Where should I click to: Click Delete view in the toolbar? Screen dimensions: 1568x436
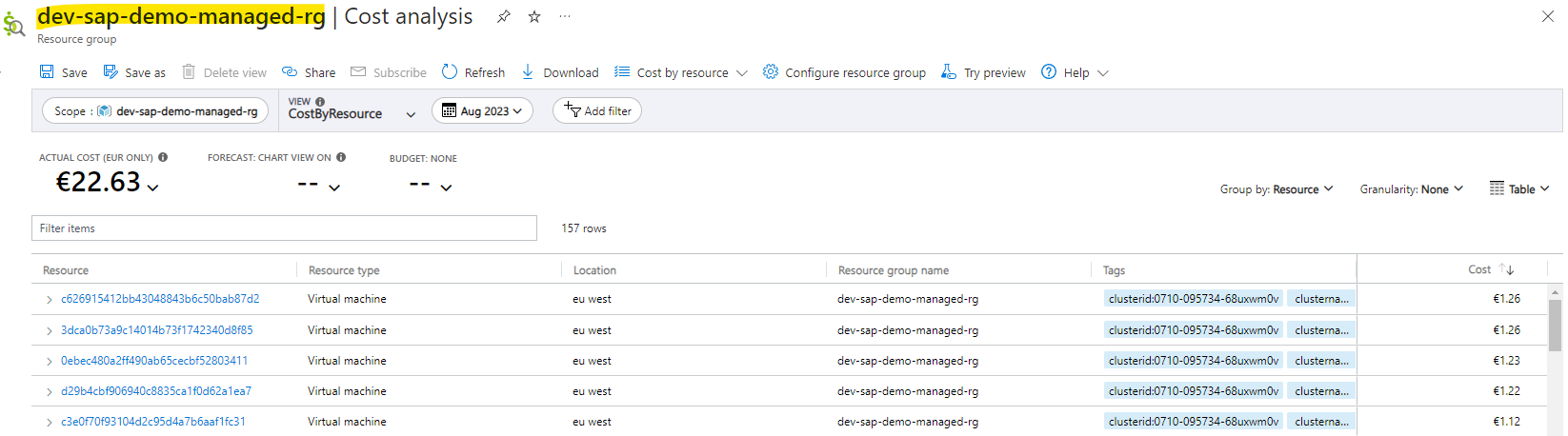[x=225, y=72]
